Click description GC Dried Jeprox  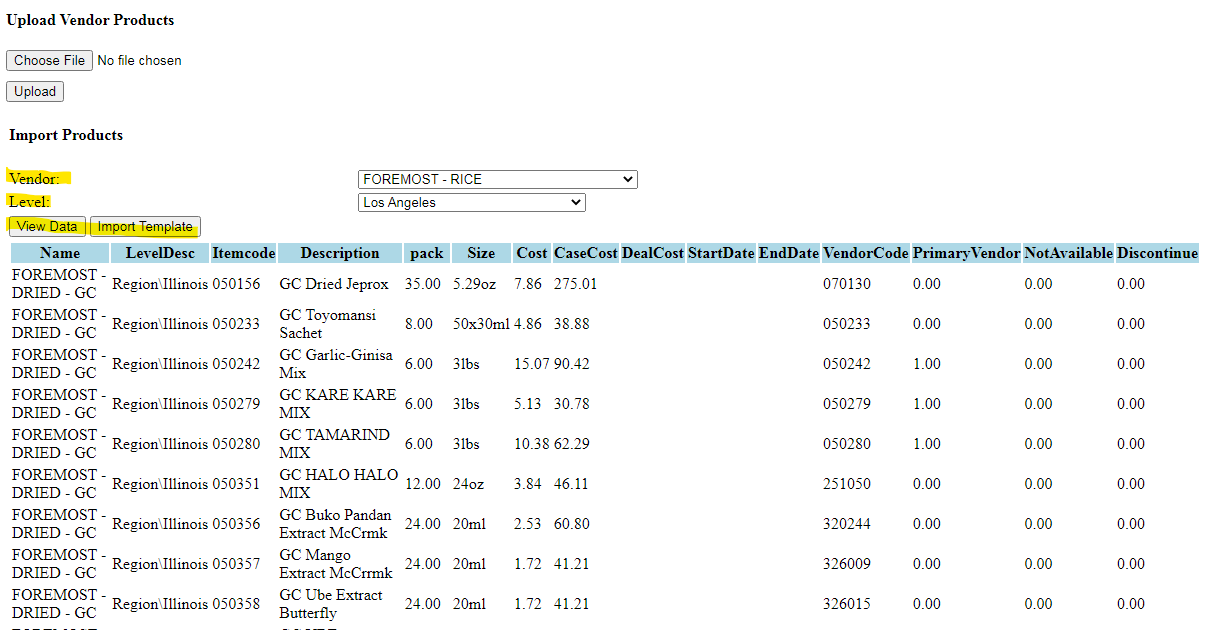(334, 284)
